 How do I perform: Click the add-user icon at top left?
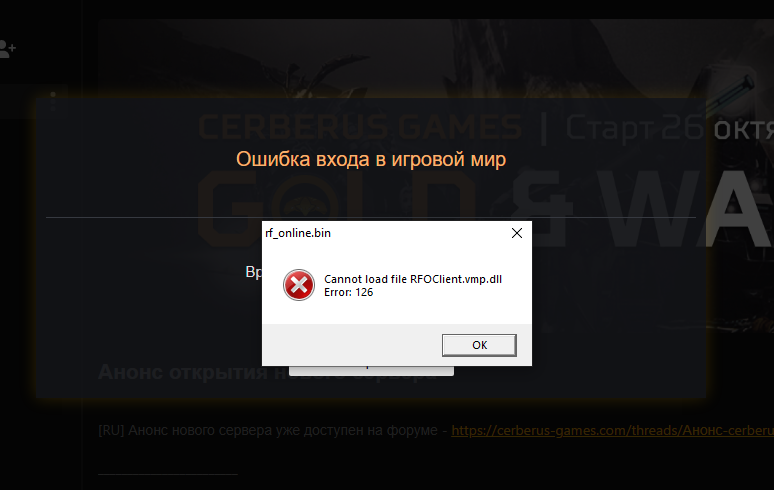coord(7,49)
